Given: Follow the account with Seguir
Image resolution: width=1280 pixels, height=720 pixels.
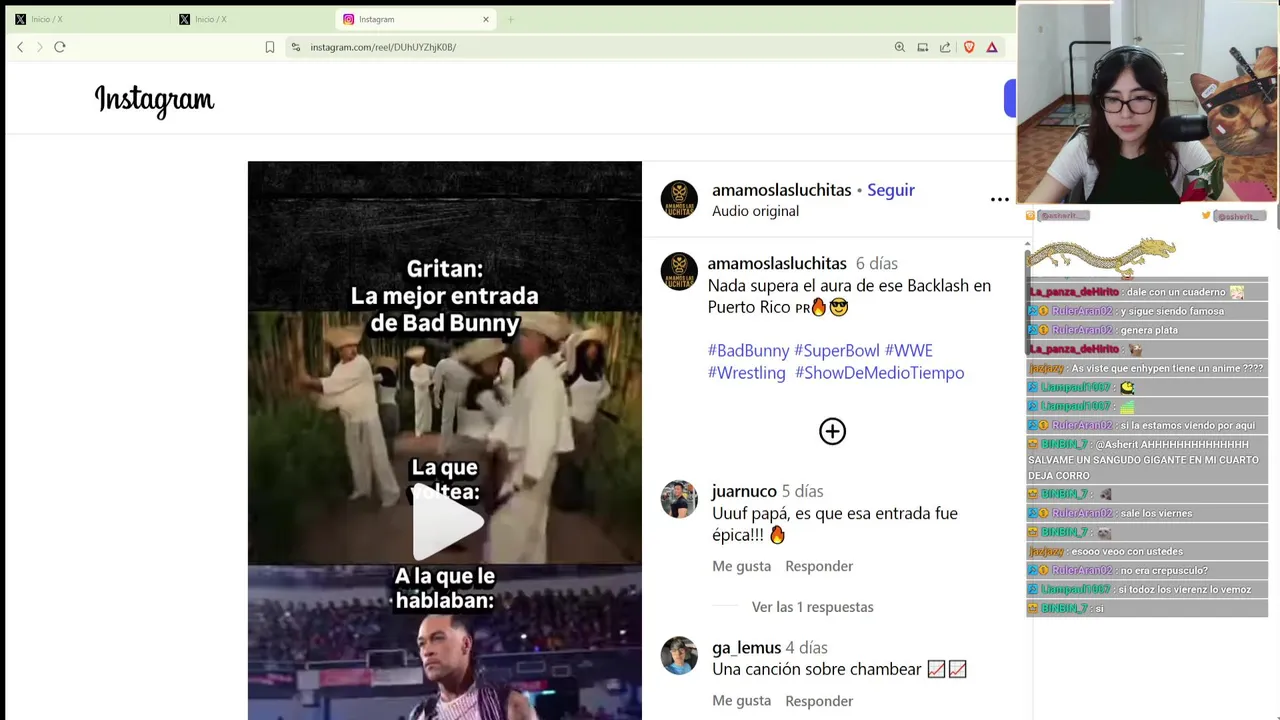Looking at the screenshot, I should click(x=891, y=190).
